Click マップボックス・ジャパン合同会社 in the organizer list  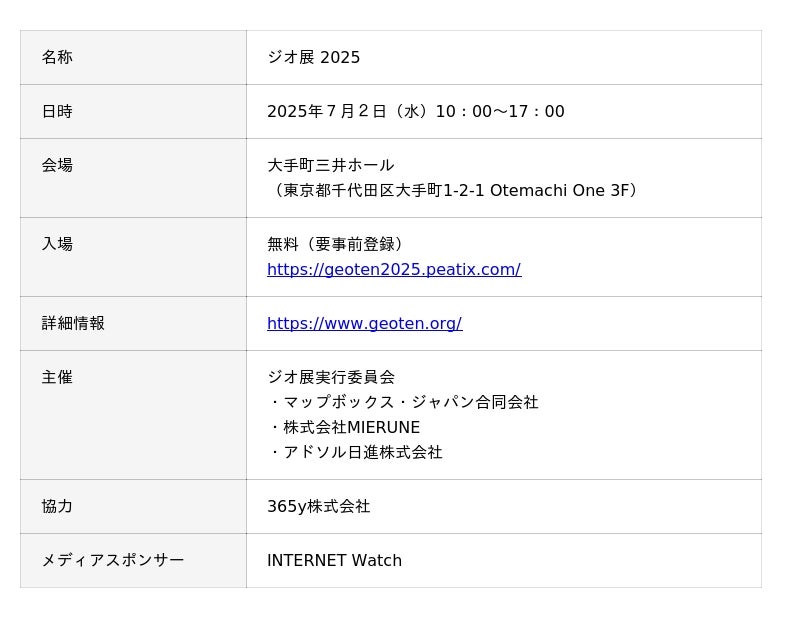(409, 403)
